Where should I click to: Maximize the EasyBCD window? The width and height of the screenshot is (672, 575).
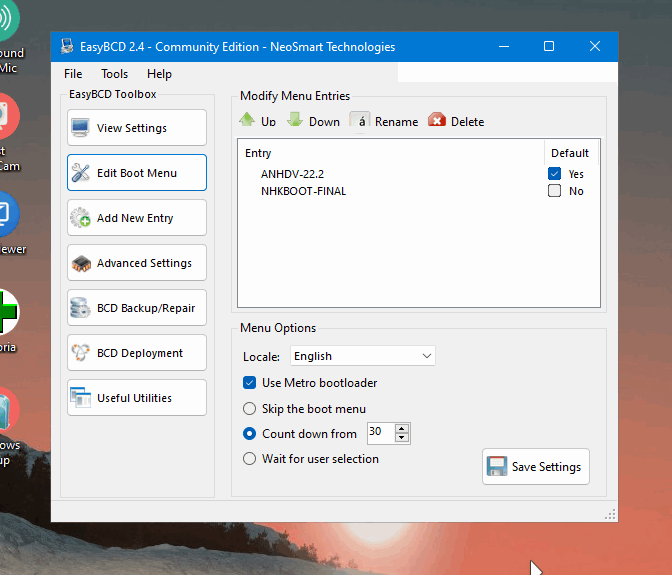(549, 46)
